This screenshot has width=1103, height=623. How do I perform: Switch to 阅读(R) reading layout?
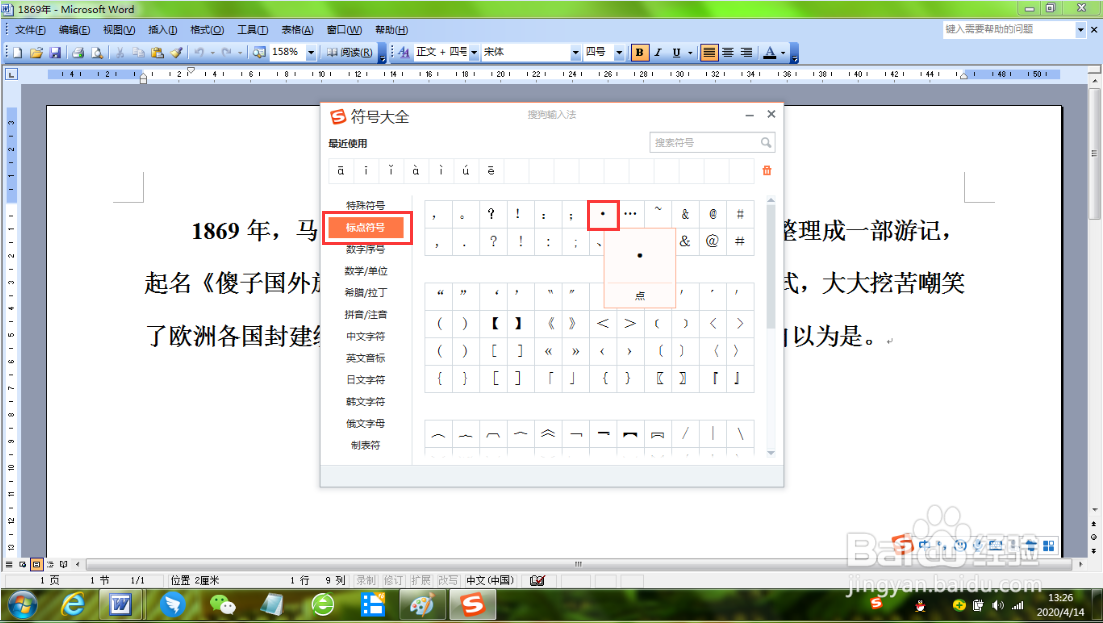[350, 53]
